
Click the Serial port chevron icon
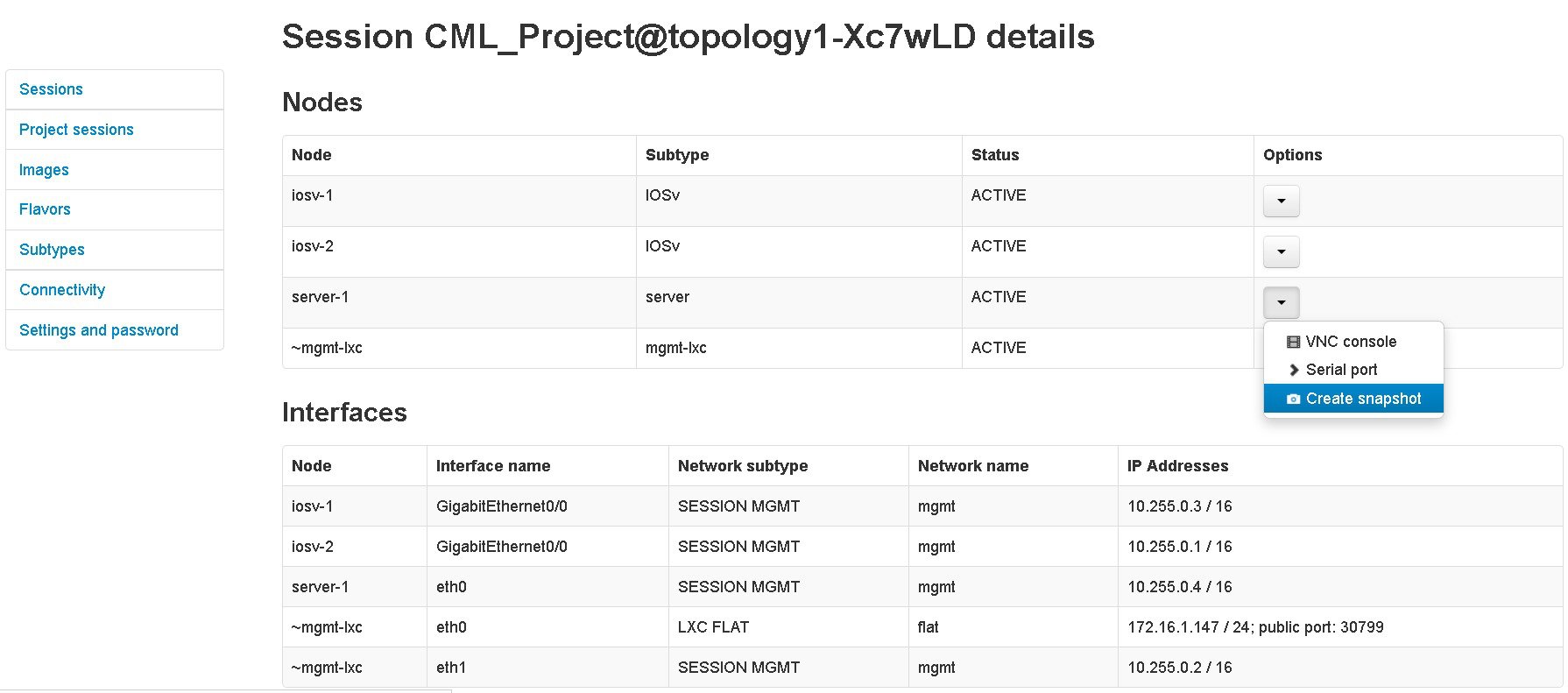click(1294, 370)
